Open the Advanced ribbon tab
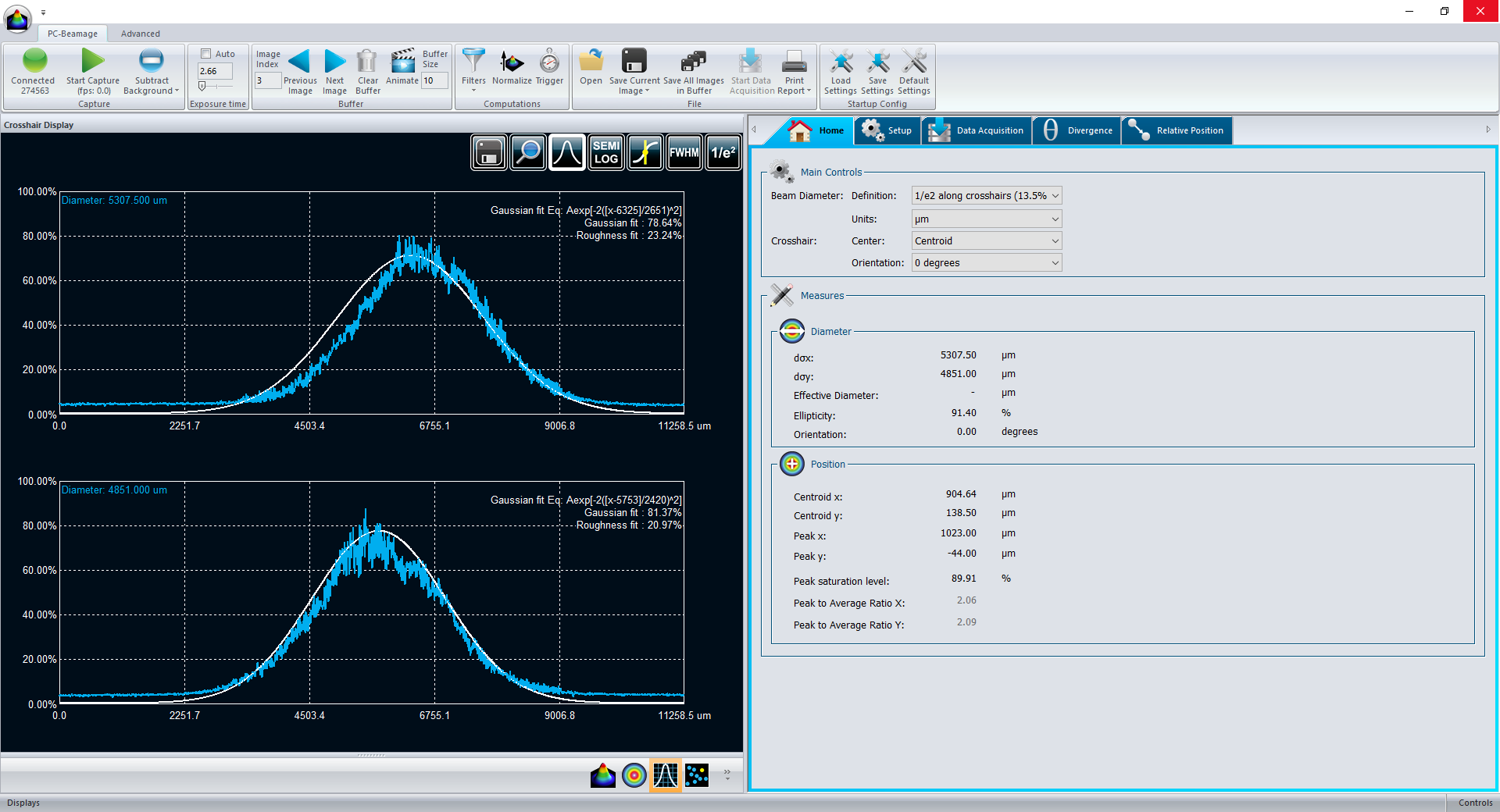Viewport: 1500px width, 812px height. point(141,34)
